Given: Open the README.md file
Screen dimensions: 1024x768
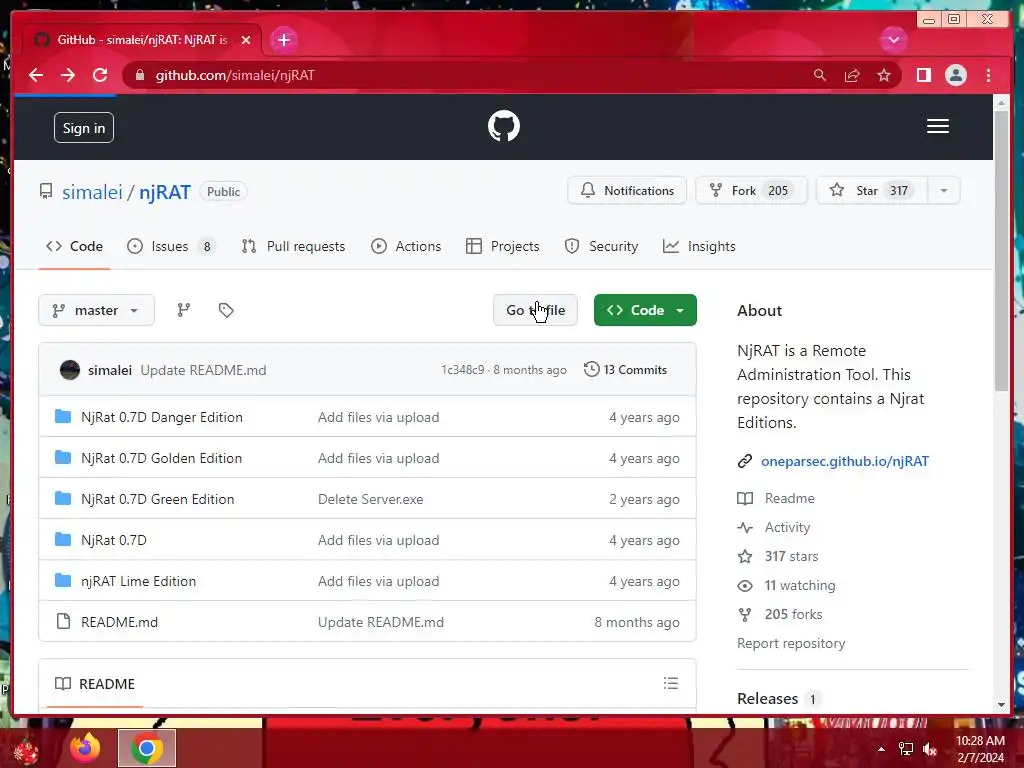Looking at the screenshot, I should coord(120,622).
